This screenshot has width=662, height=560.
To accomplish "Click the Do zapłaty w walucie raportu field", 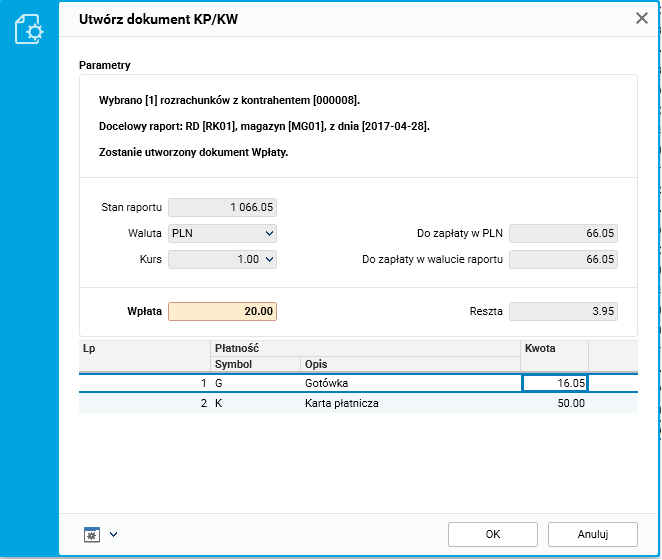I will [x=563, y=259].
